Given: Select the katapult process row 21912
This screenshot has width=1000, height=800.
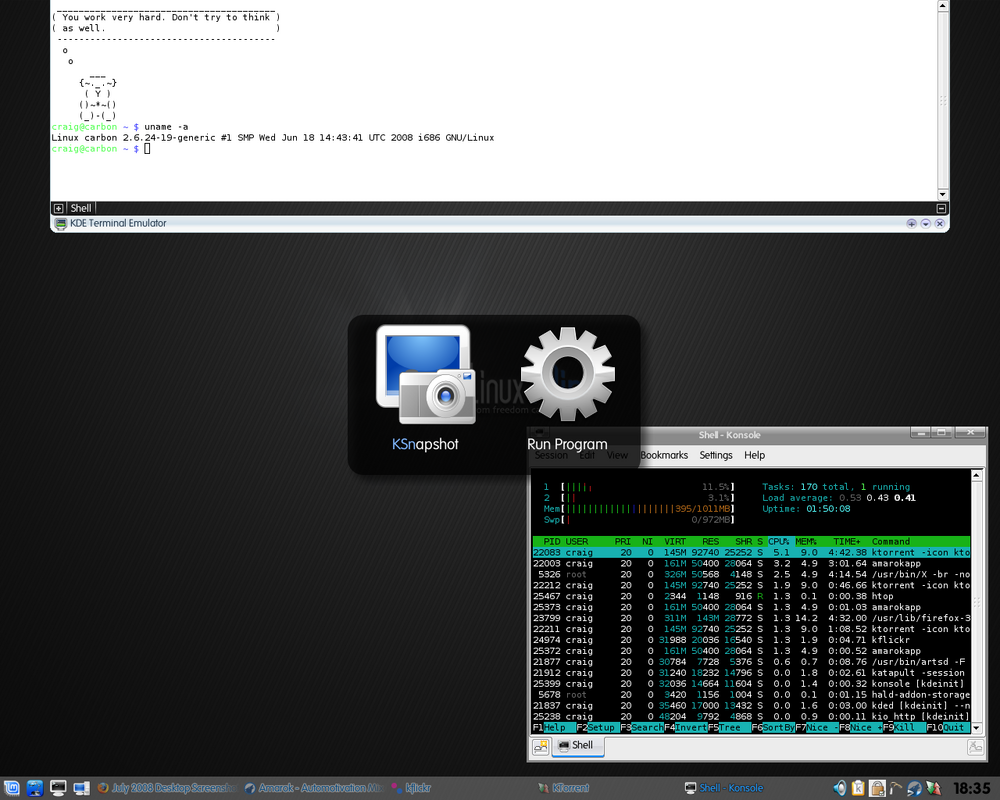Looking at the screenshot, I should (x=751, y=672).
